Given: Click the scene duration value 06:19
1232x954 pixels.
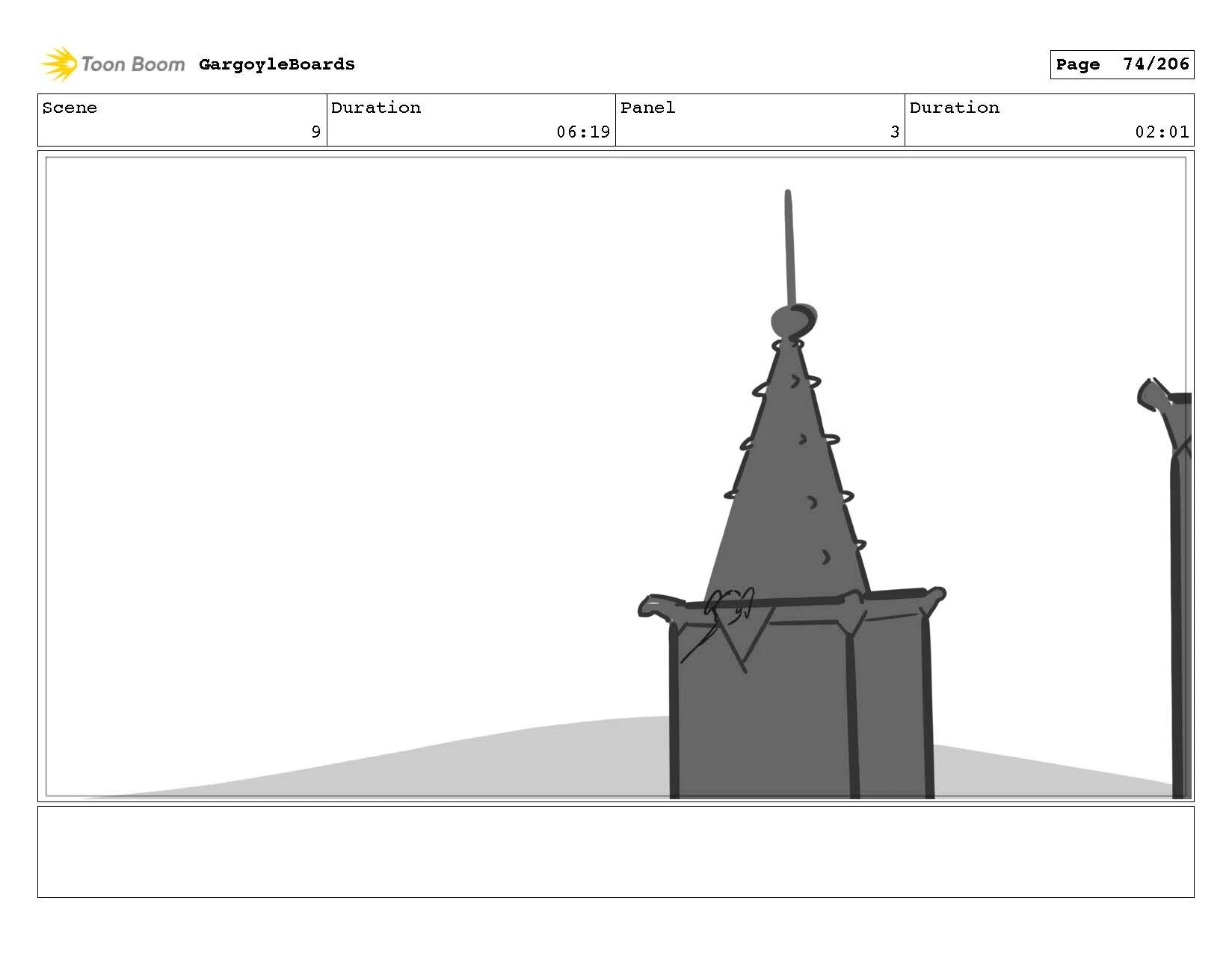Looking at the screenshot, I should [x=583, y=132].
